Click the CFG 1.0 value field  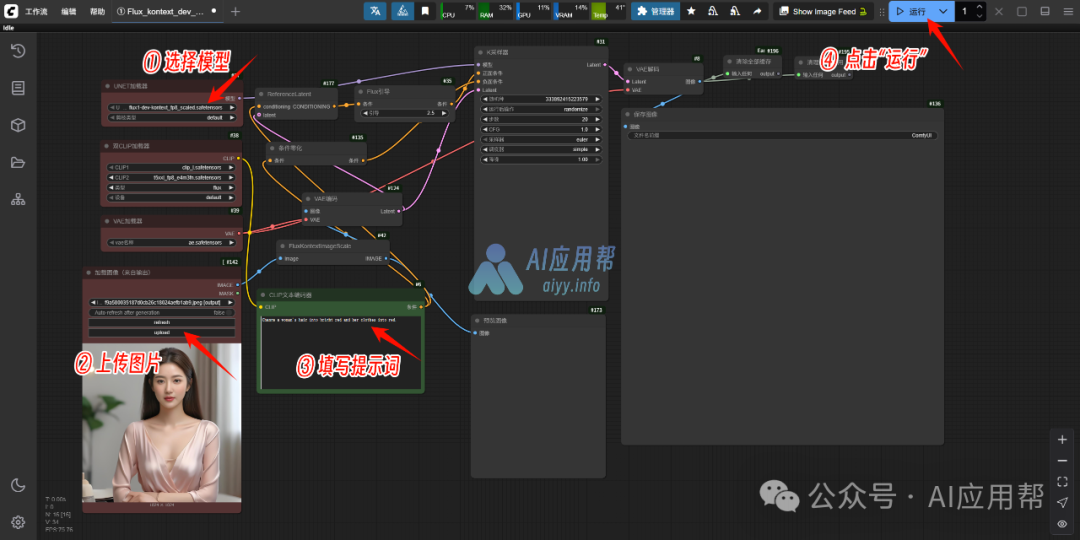[x=541, y=129]
